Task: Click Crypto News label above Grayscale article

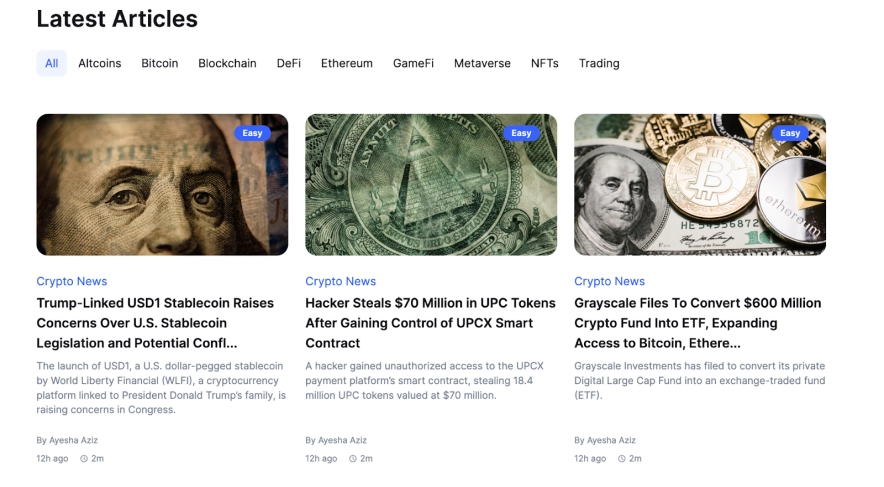Action: pos(609,281)
